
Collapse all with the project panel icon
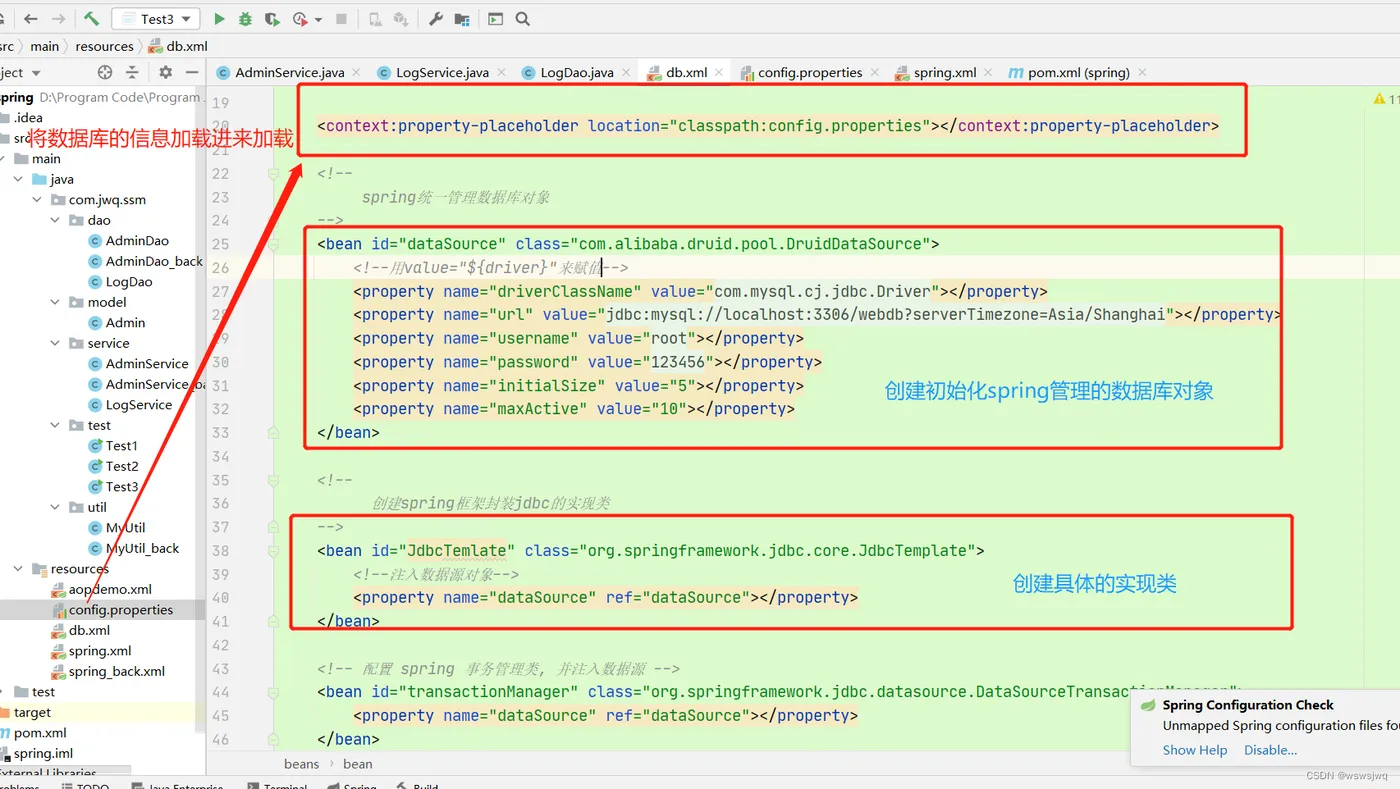point(132,73)
